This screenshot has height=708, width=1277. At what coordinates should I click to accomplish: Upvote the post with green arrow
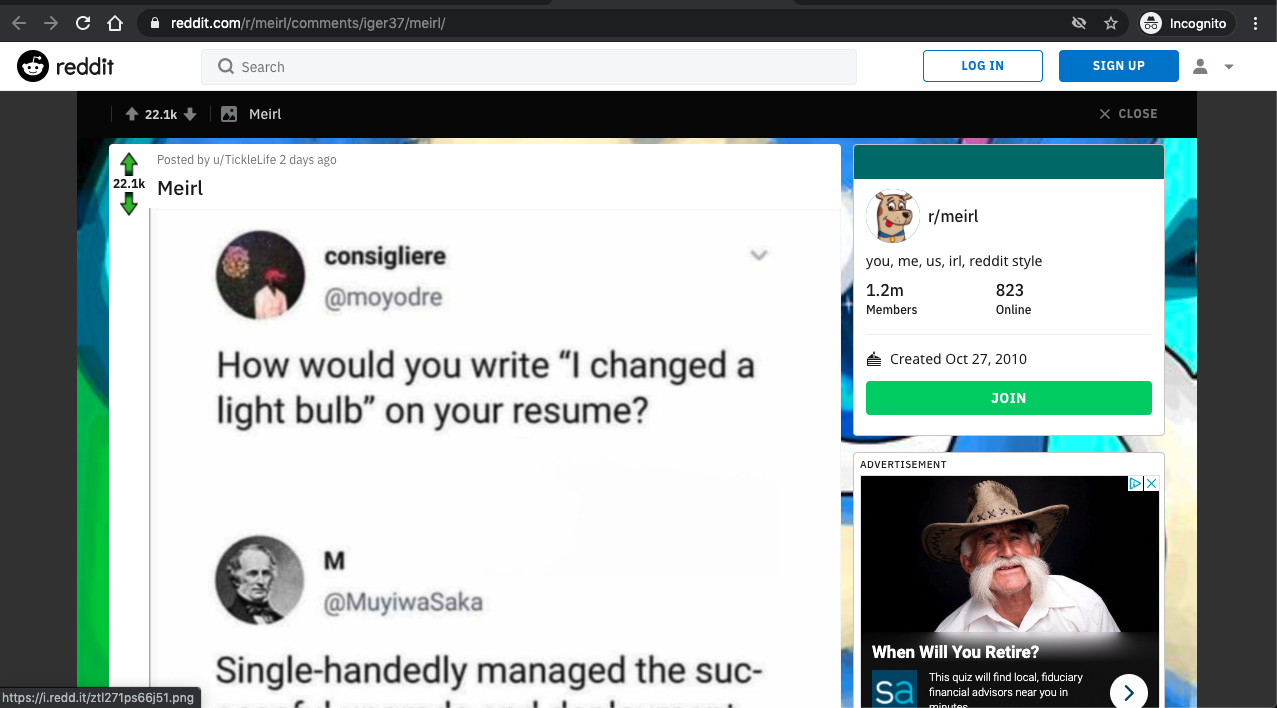point(129,164)
